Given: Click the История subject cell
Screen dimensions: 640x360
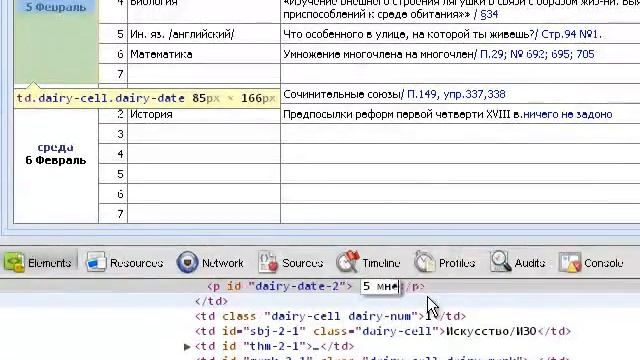Looking at the screenshot, I should 204,114.
